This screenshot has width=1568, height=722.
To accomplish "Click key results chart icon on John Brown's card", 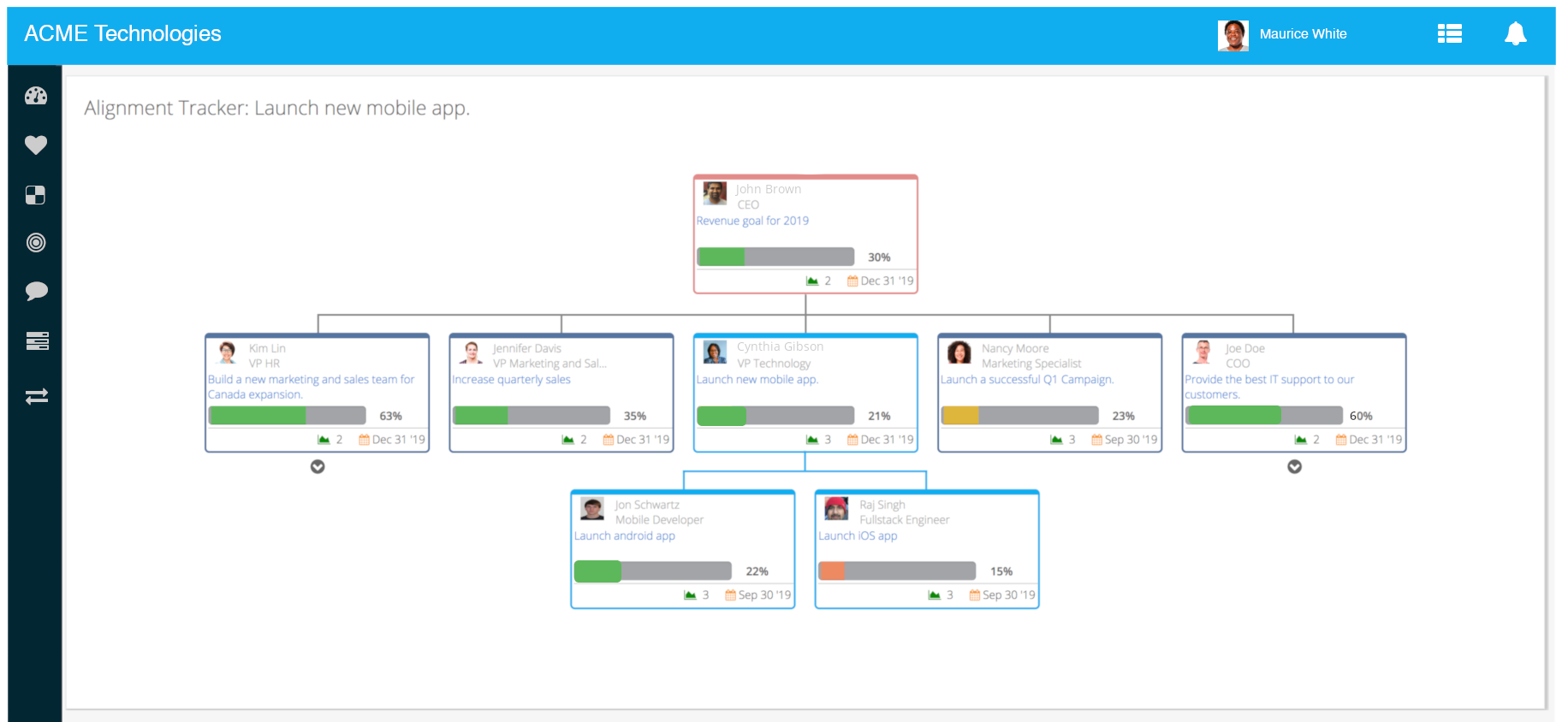I will (x=812, y=281).
